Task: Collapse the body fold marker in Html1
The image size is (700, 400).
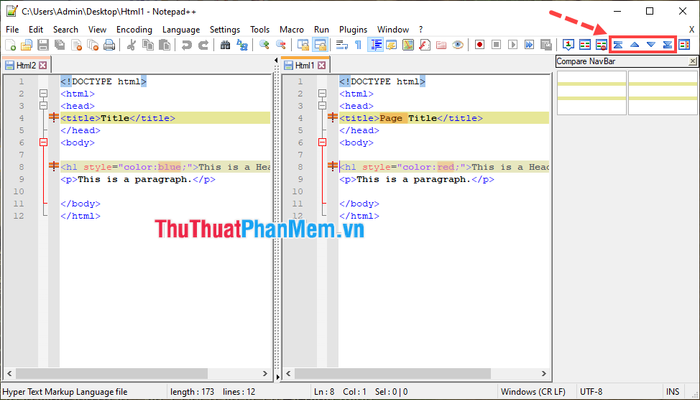Action: pos(322,142)
